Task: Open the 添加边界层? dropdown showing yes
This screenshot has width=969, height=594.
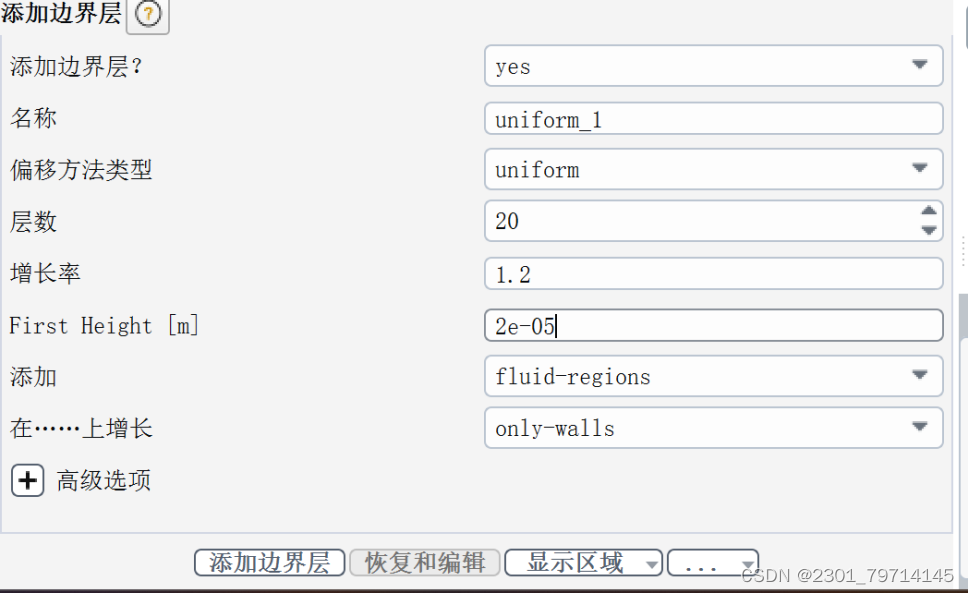Action: [x=919, y=65]
